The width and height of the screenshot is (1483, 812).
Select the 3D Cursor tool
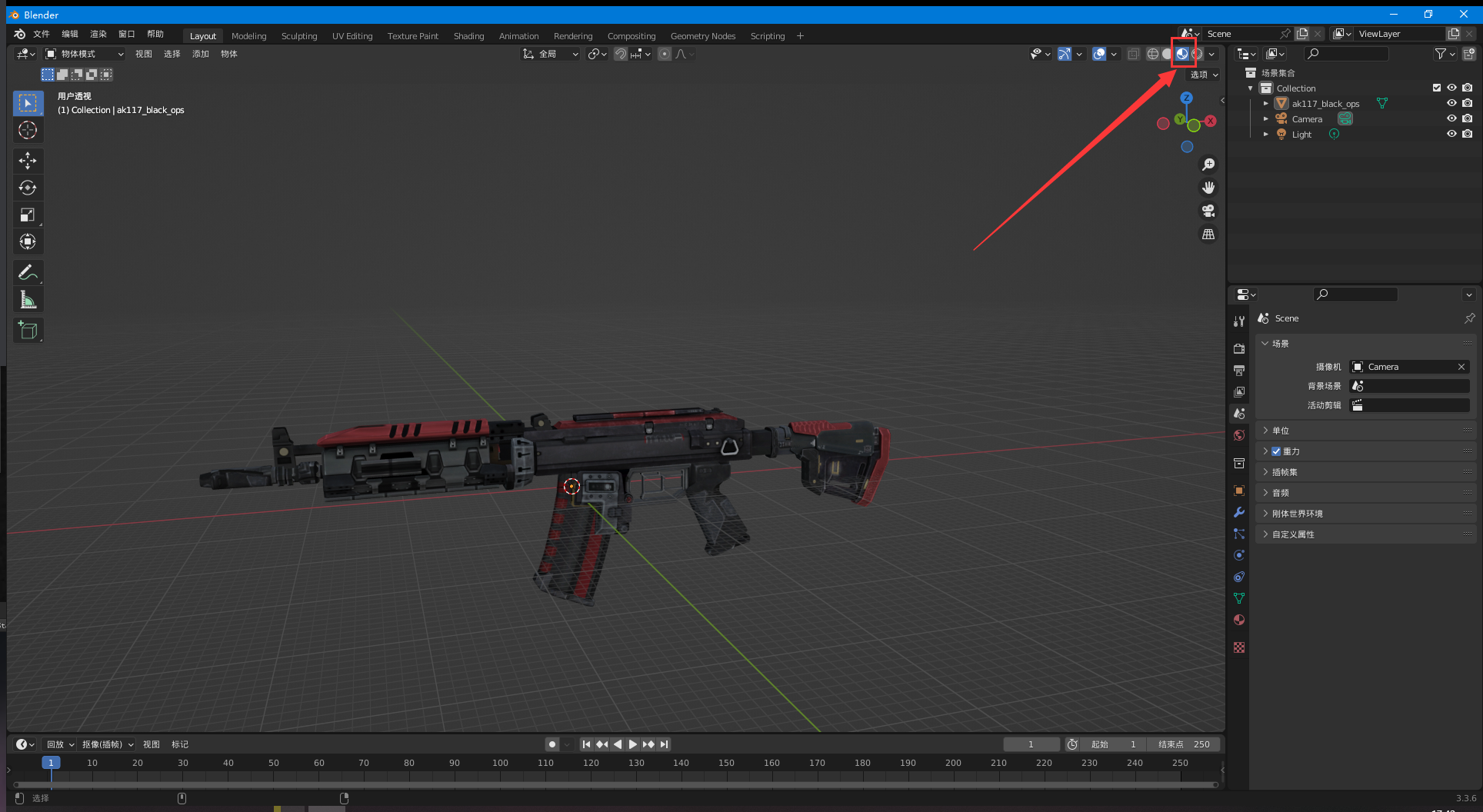[x=28, y=130]
